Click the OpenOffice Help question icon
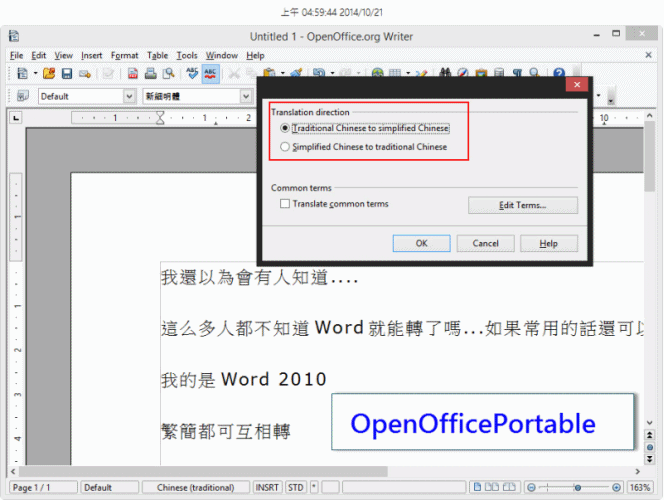 (559, 72)
